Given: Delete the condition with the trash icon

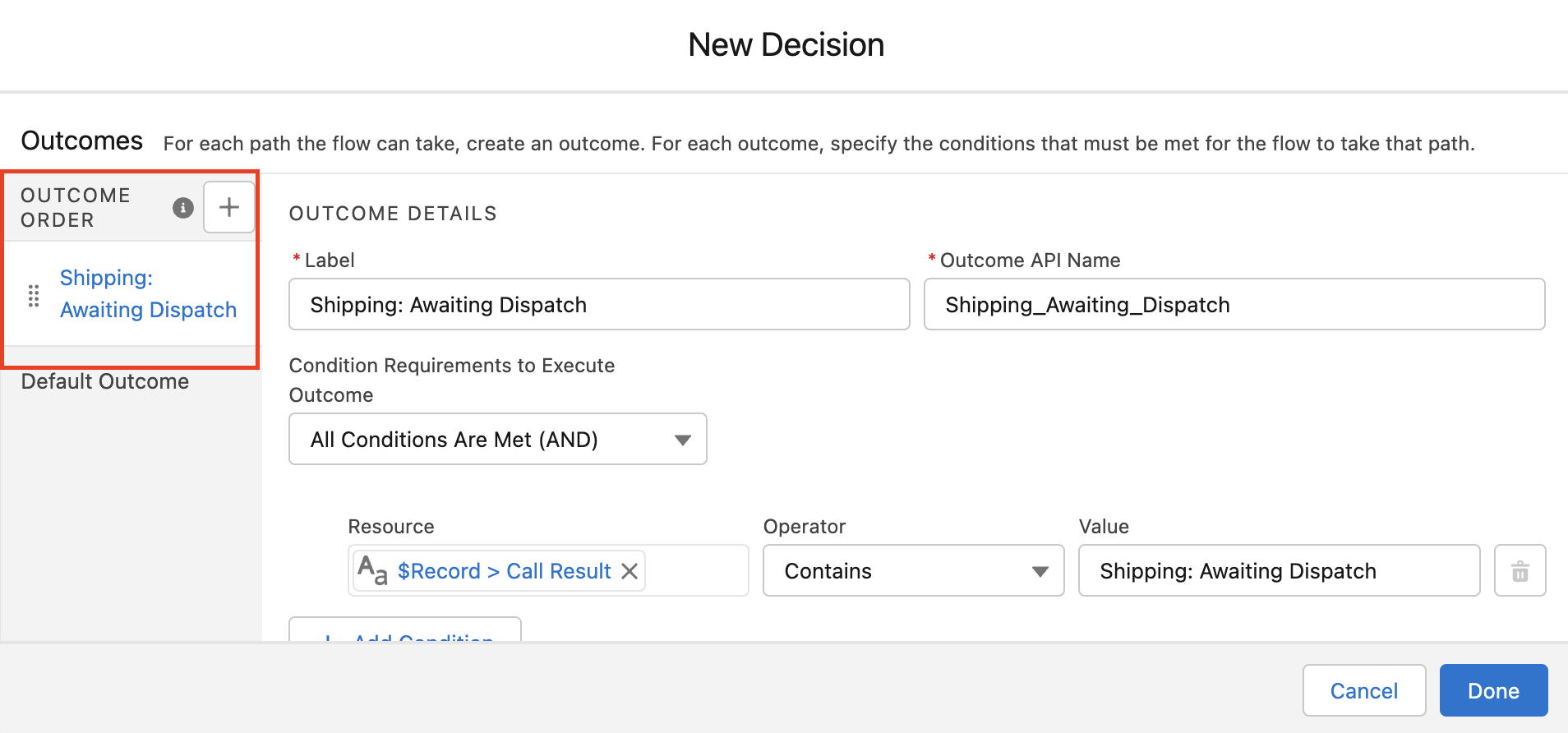Looking at the screenshot, I should (x=1520, y=571).
